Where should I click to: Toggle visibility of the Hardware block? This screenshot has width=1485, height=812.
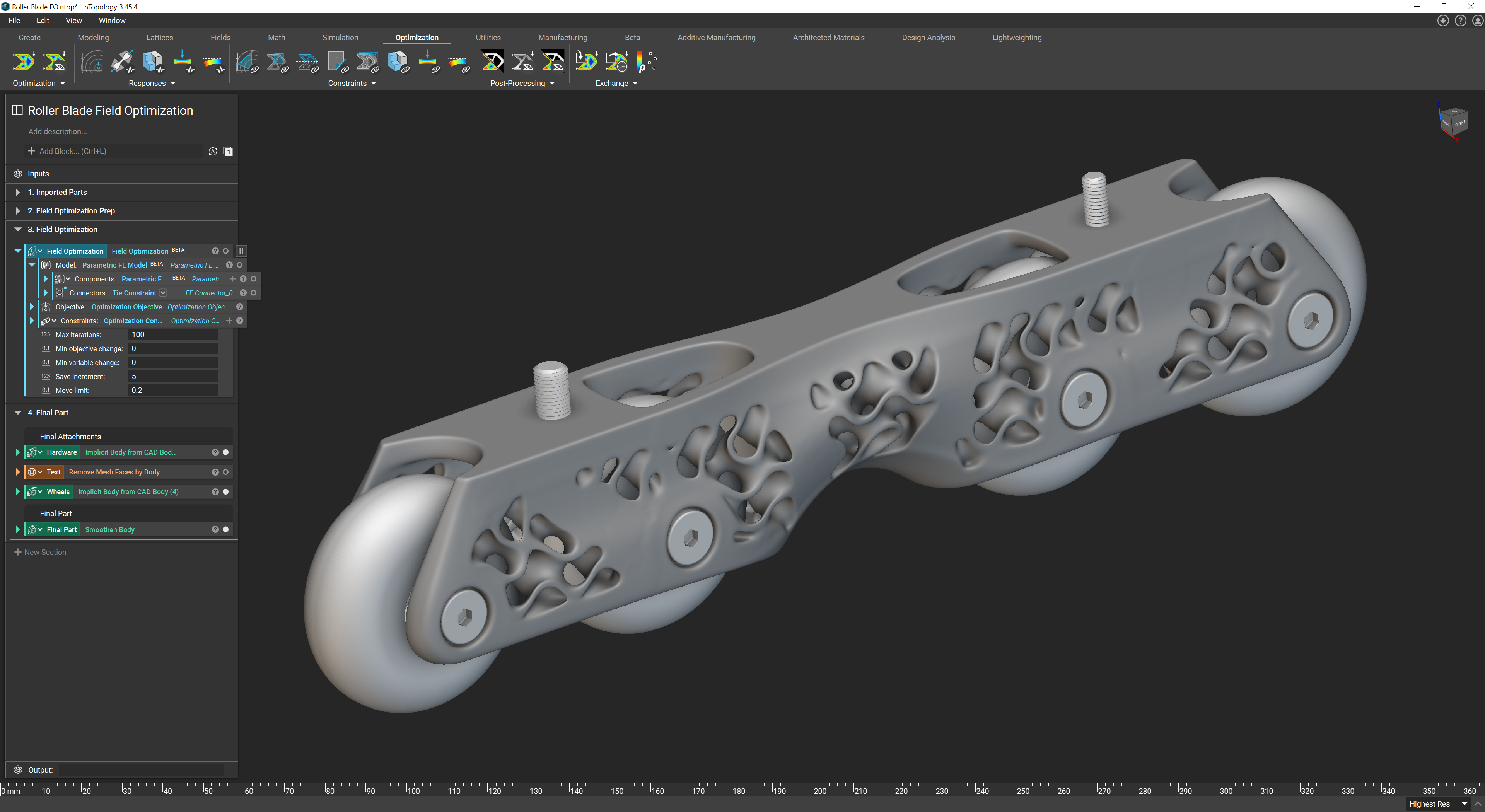tap(226, 452)
